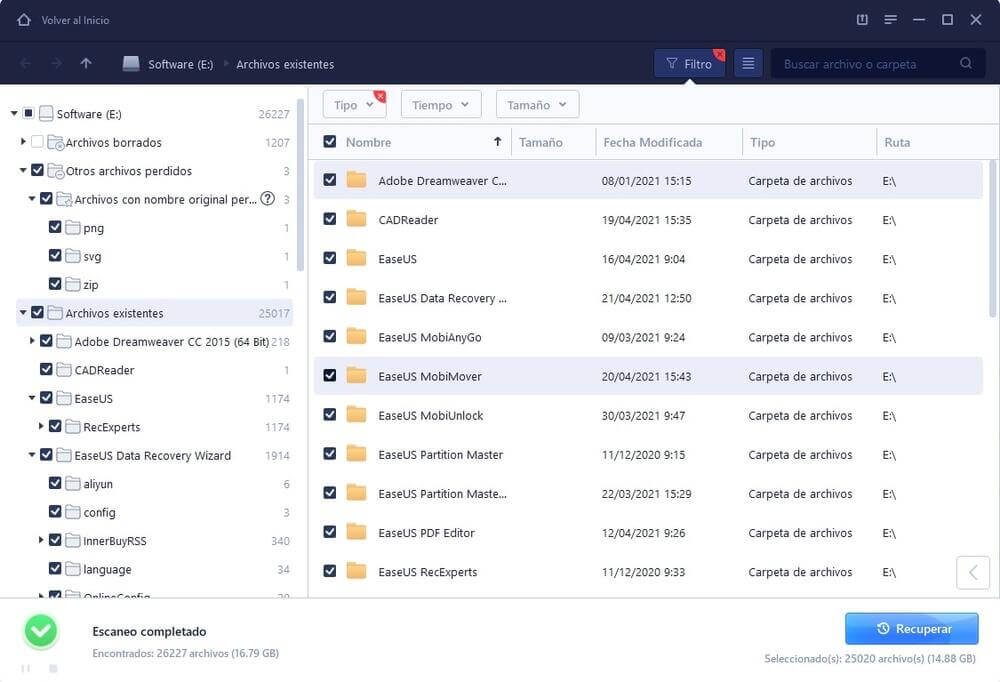Click the file list vertical scrollbar
Image resolution: width=1000 pixels, height=682 pixels.
992,237
